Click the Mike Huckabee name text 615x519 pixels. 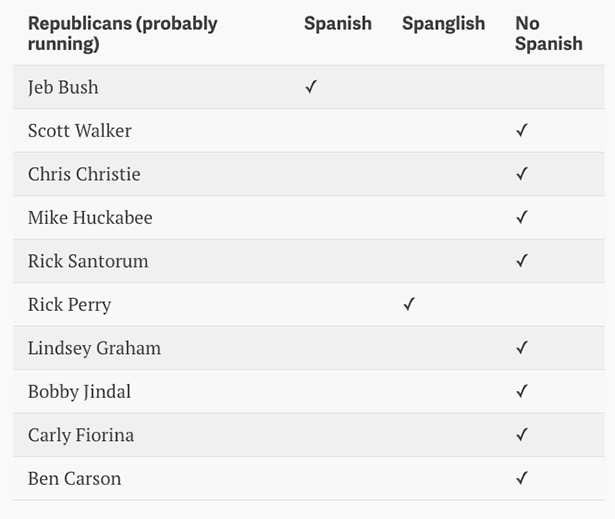90,218
